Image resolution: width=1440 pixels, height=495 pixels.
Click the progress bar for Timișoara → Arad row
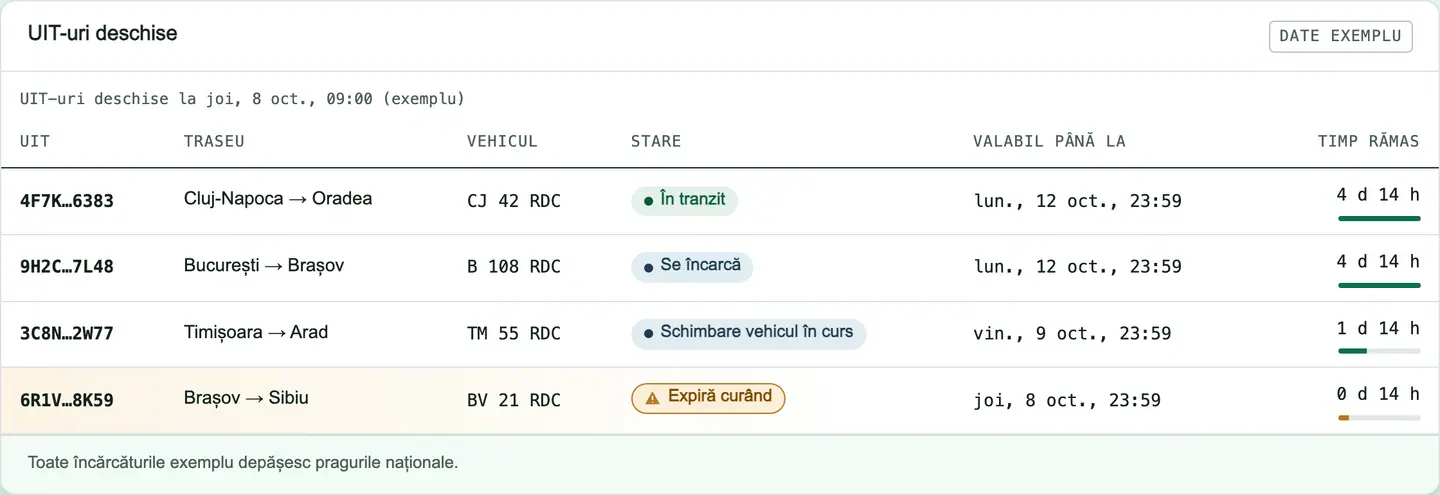(x=1379, y=351)
